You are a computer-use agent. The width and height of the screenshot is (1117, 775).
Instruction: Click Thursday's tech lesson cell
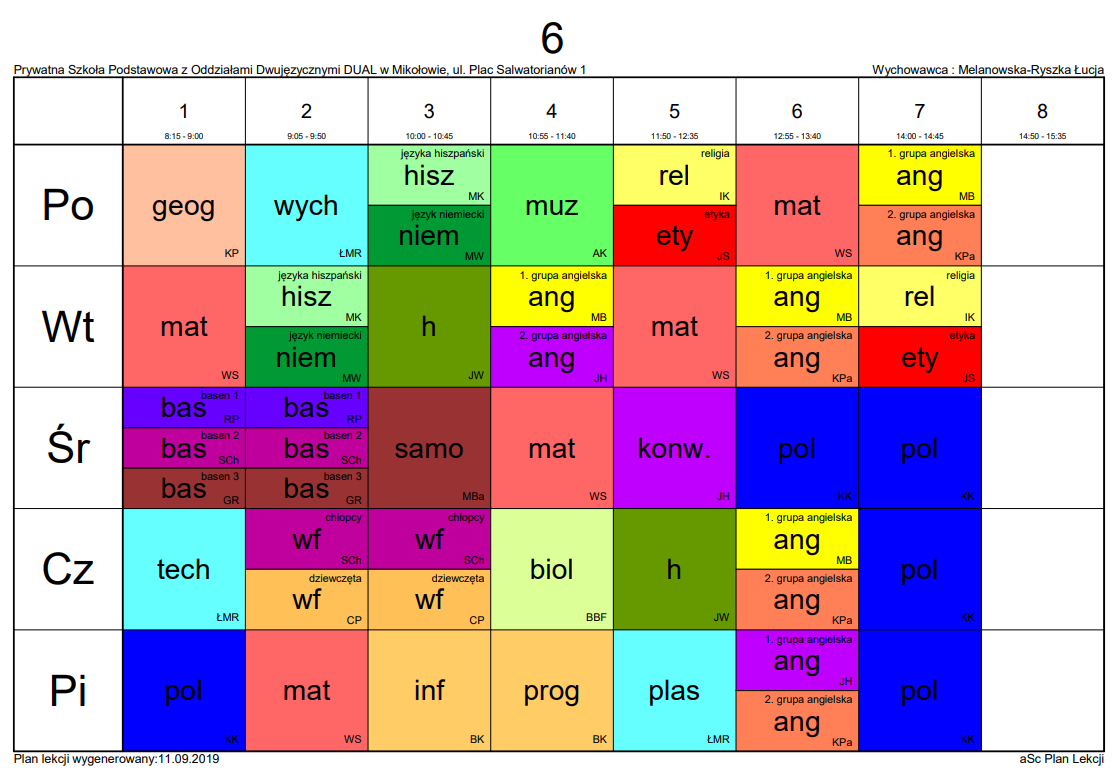tap(184, 569)
